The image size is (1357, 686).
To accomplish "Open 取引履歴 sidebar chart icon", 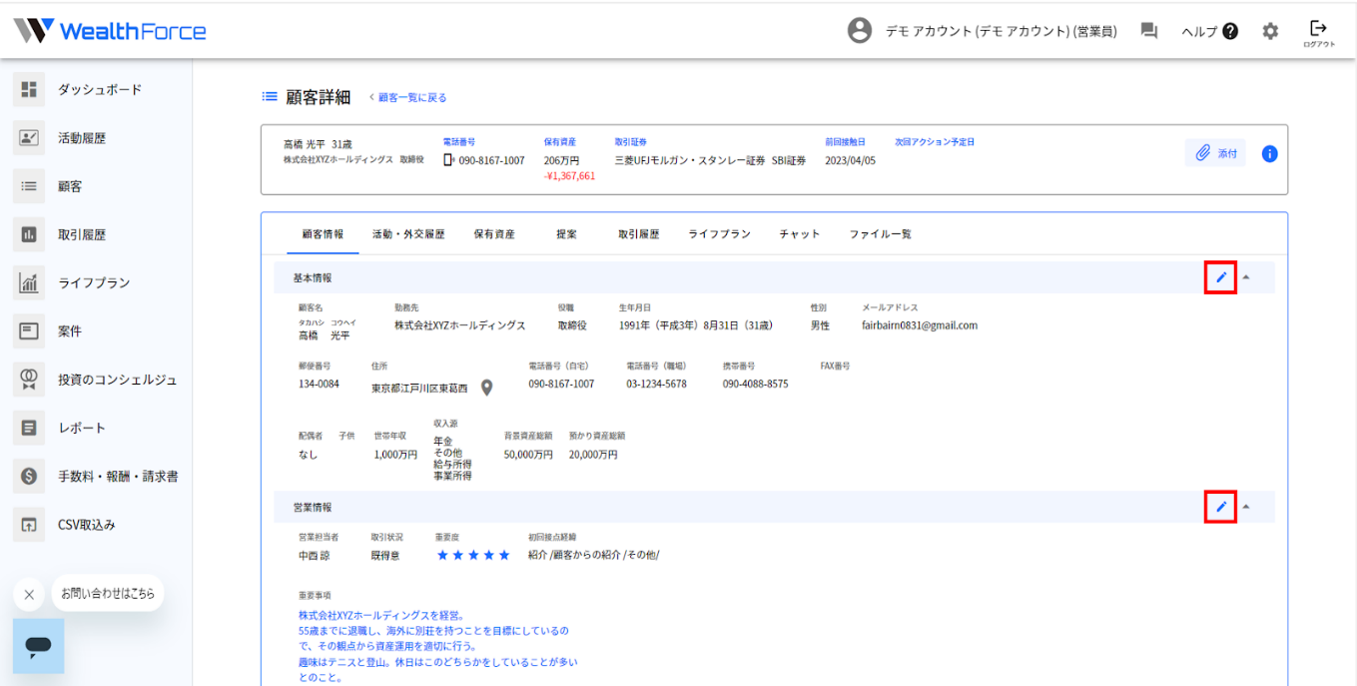I will point(29,235).
